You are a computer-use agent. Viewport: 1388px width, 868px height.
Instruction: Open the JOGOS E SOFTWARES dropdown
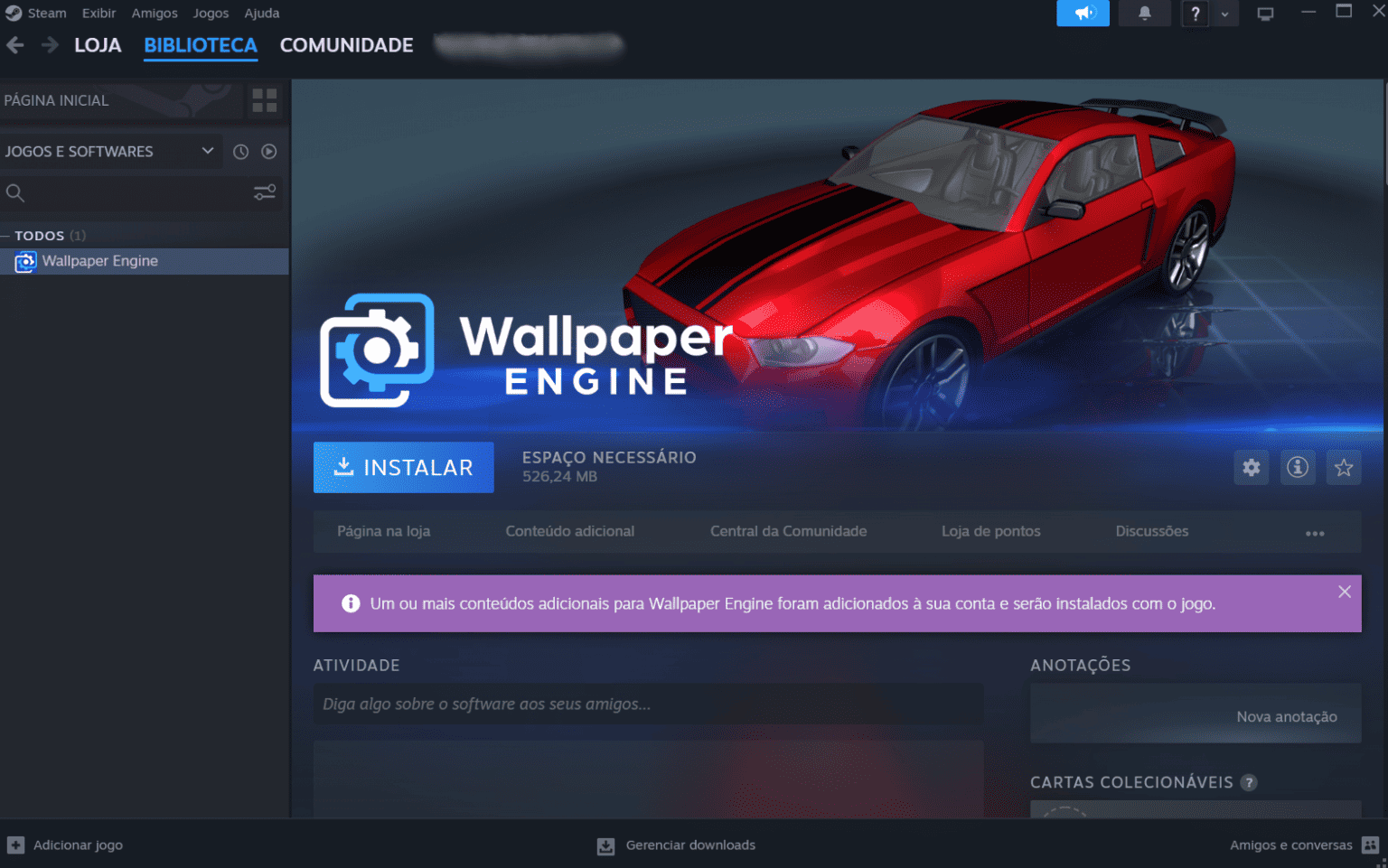[108, 151]
